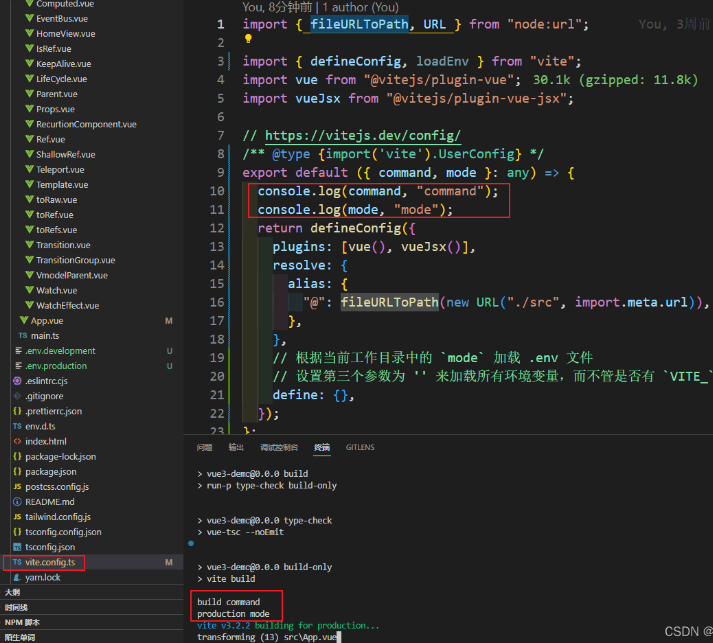Open main.ts file
This screenshot has width=713, height=643.
[x=45, y=336]
